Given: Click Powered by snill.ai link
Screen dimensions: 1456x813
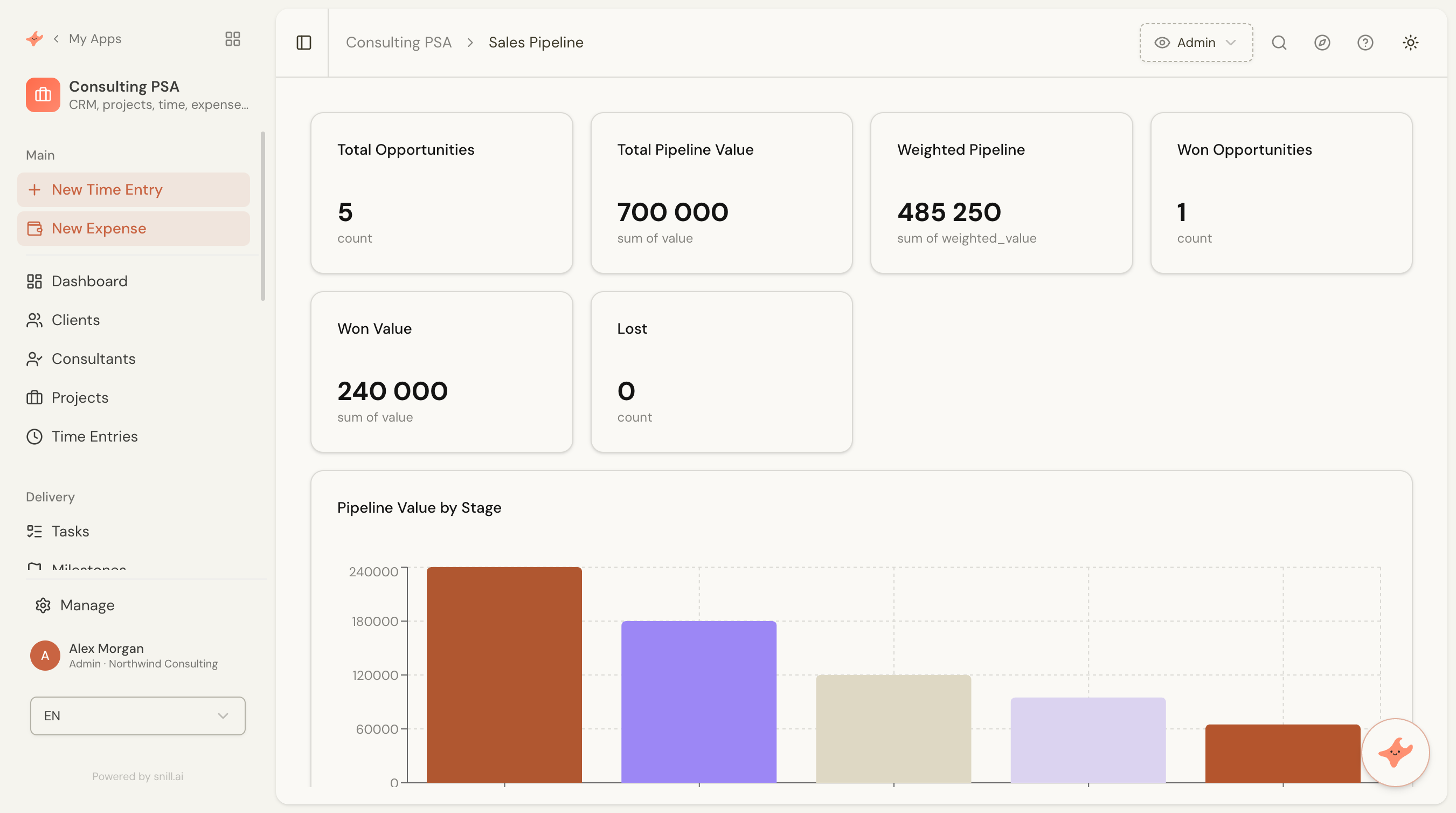Looking at the screenshot, I should click(137, 776).
